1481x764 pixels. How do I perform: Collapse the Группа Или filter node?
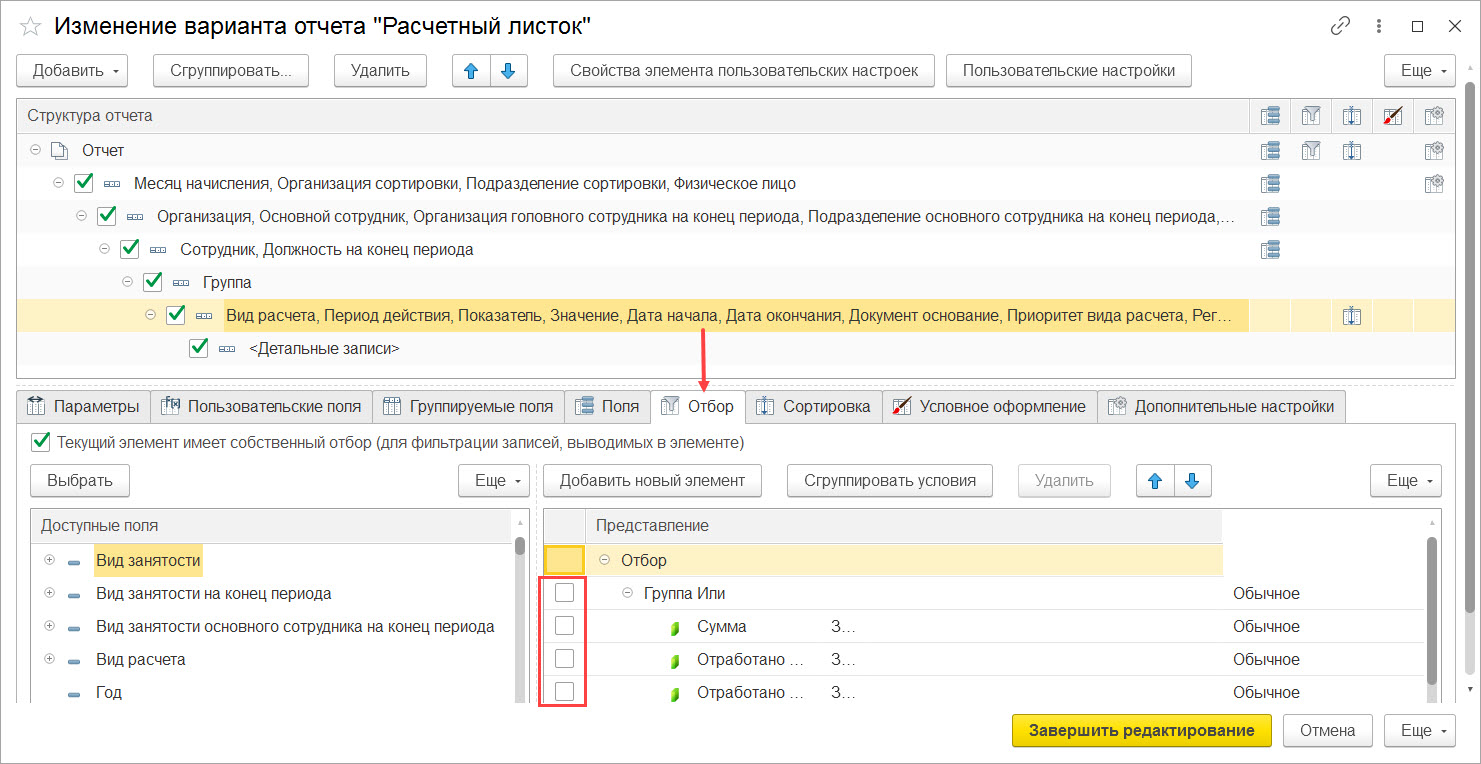coord(628,593)
